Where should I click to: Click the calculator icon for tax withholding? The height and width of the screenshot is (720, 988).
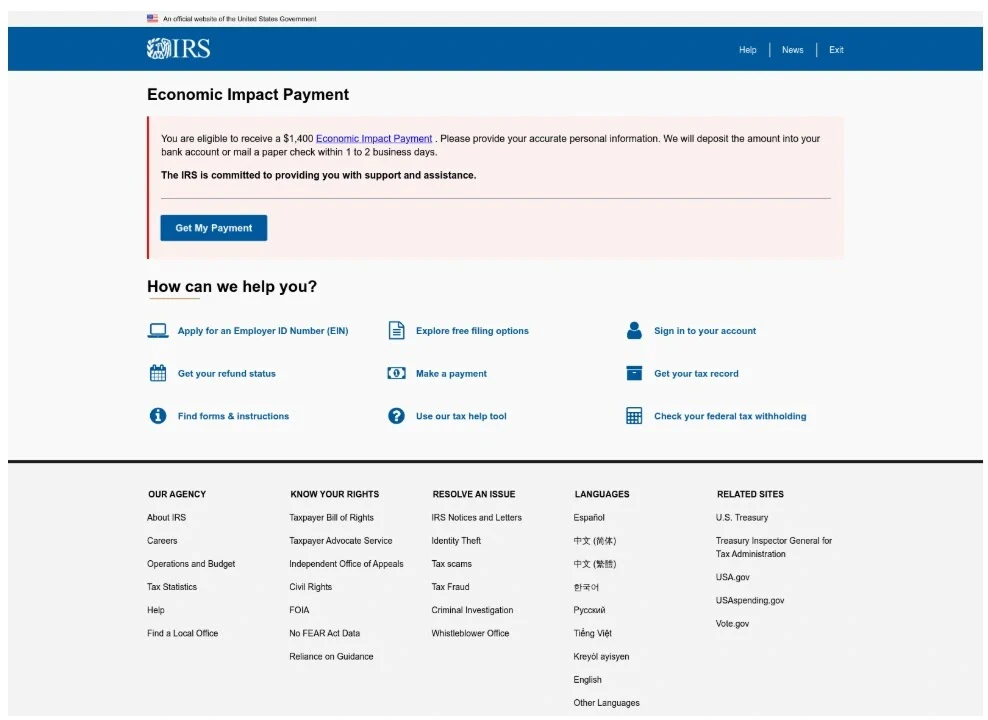[x=634, y=416]
